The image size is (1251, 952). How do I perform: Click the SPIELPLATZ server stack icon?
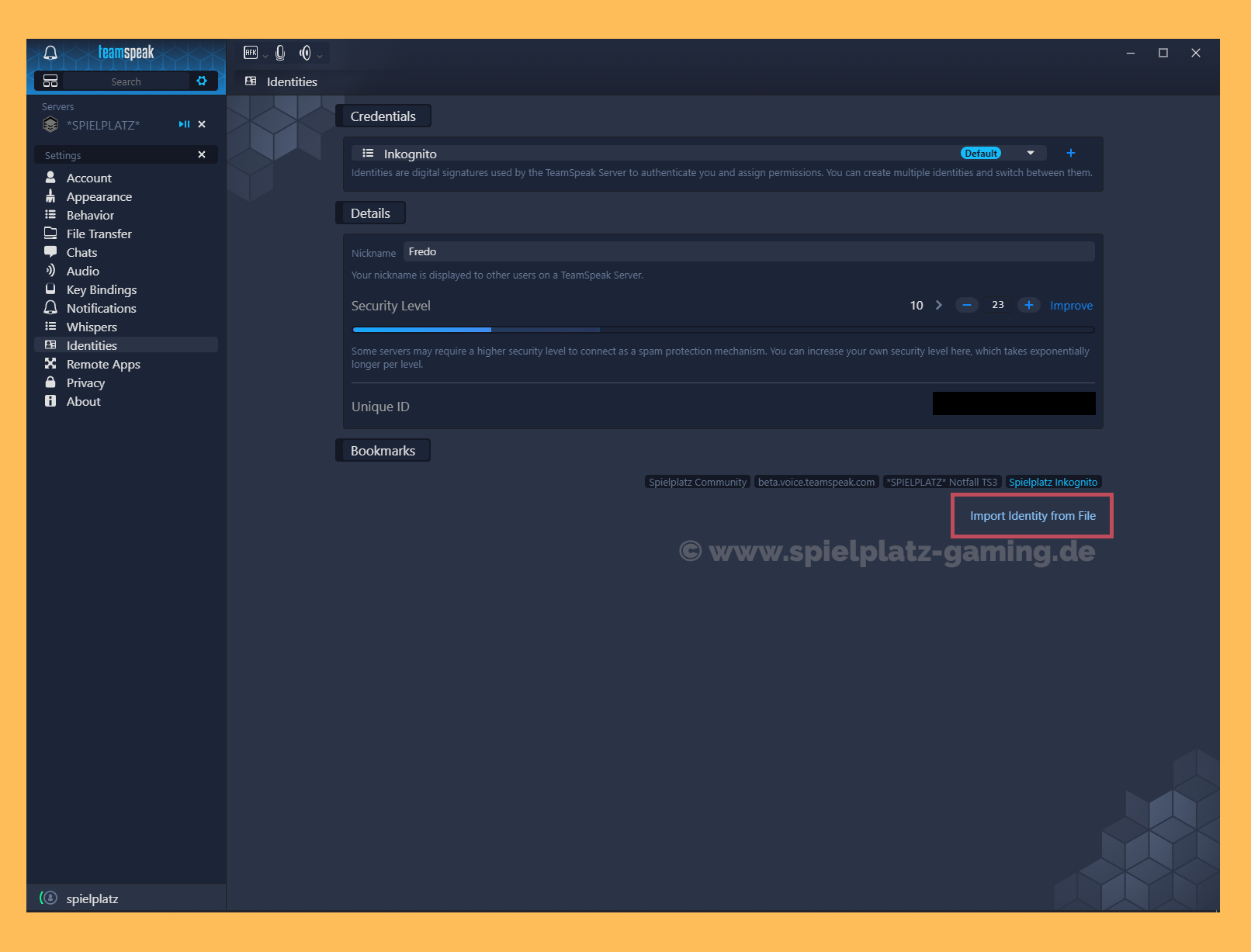(x=50, y=124)
